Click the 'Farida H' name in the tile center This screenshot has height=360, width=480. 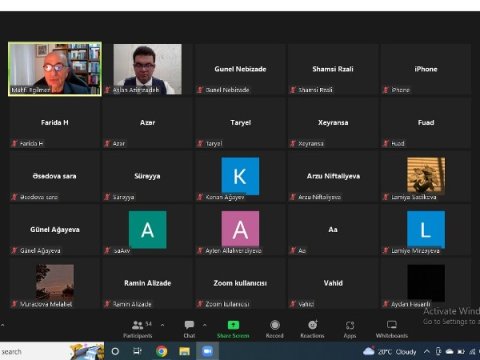click(55, 123)
